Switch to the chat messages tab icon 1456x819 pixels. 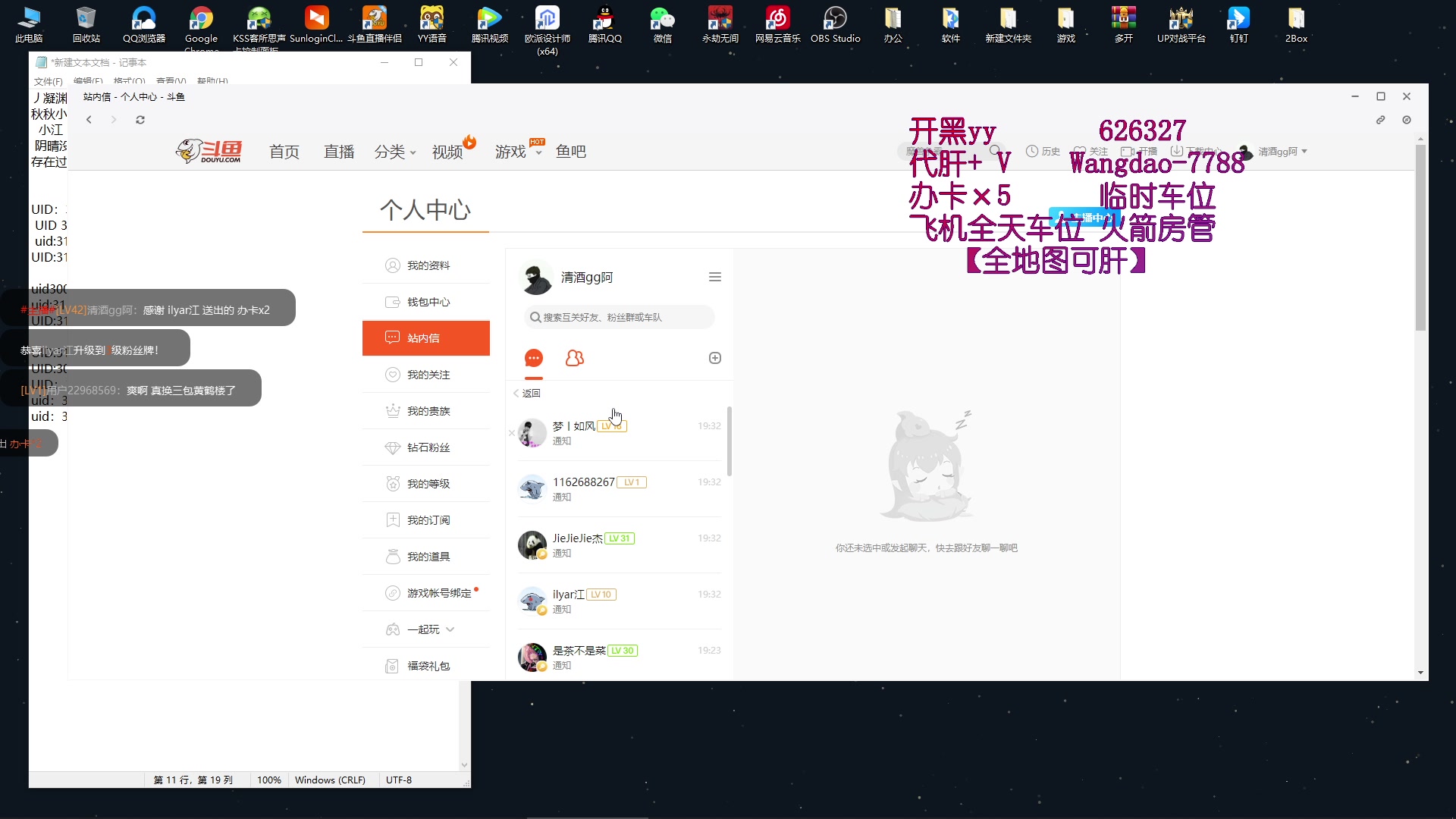[534, 358]
